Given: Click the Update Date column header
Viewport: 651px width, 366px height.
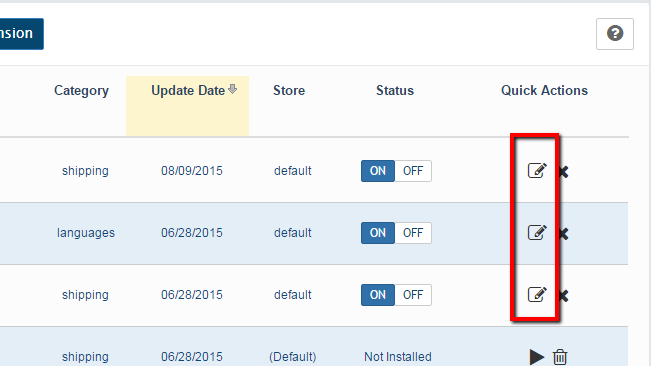Looking at the screenshot, I should coord(188,90).
